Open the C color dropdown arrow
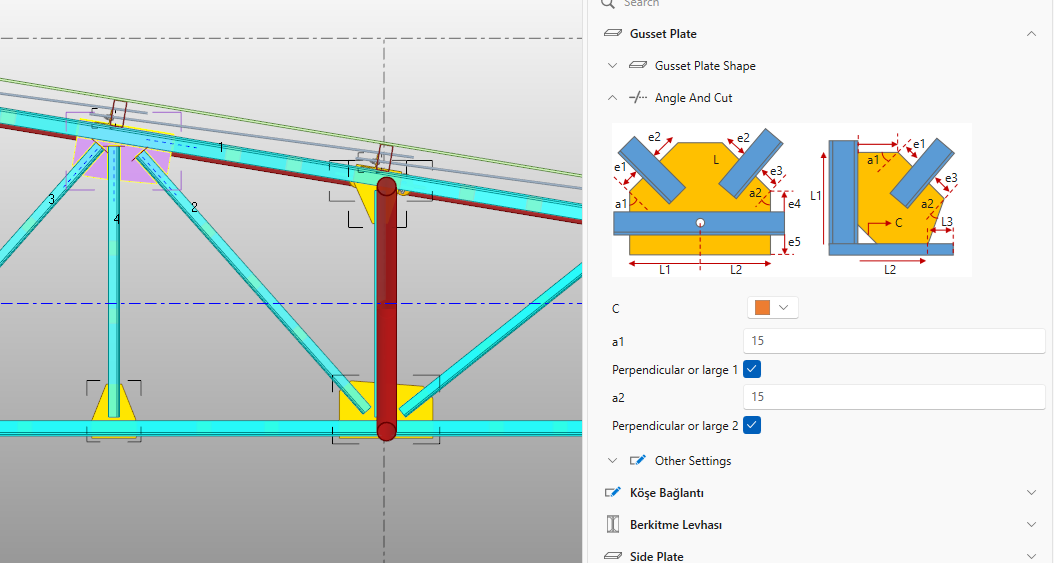The image size is (1054, 563). (x=784, y=308)
